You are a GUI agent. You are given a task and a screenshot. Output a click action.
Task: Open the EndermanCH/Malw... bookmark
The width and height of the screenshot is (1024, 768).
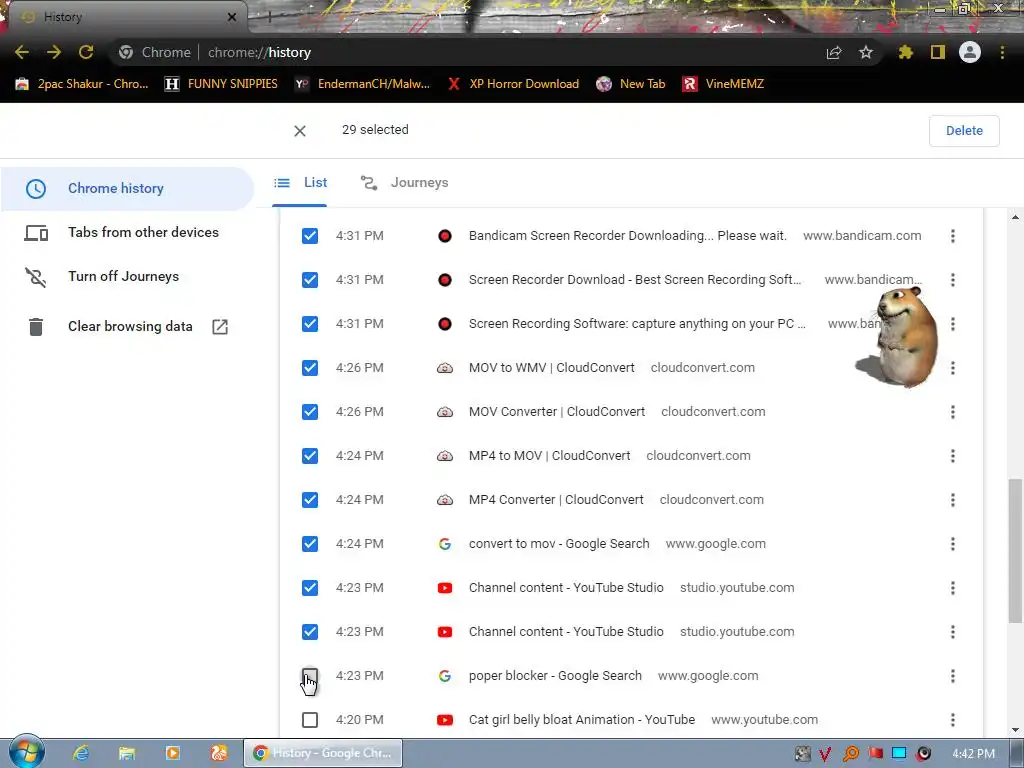(362, 84)
